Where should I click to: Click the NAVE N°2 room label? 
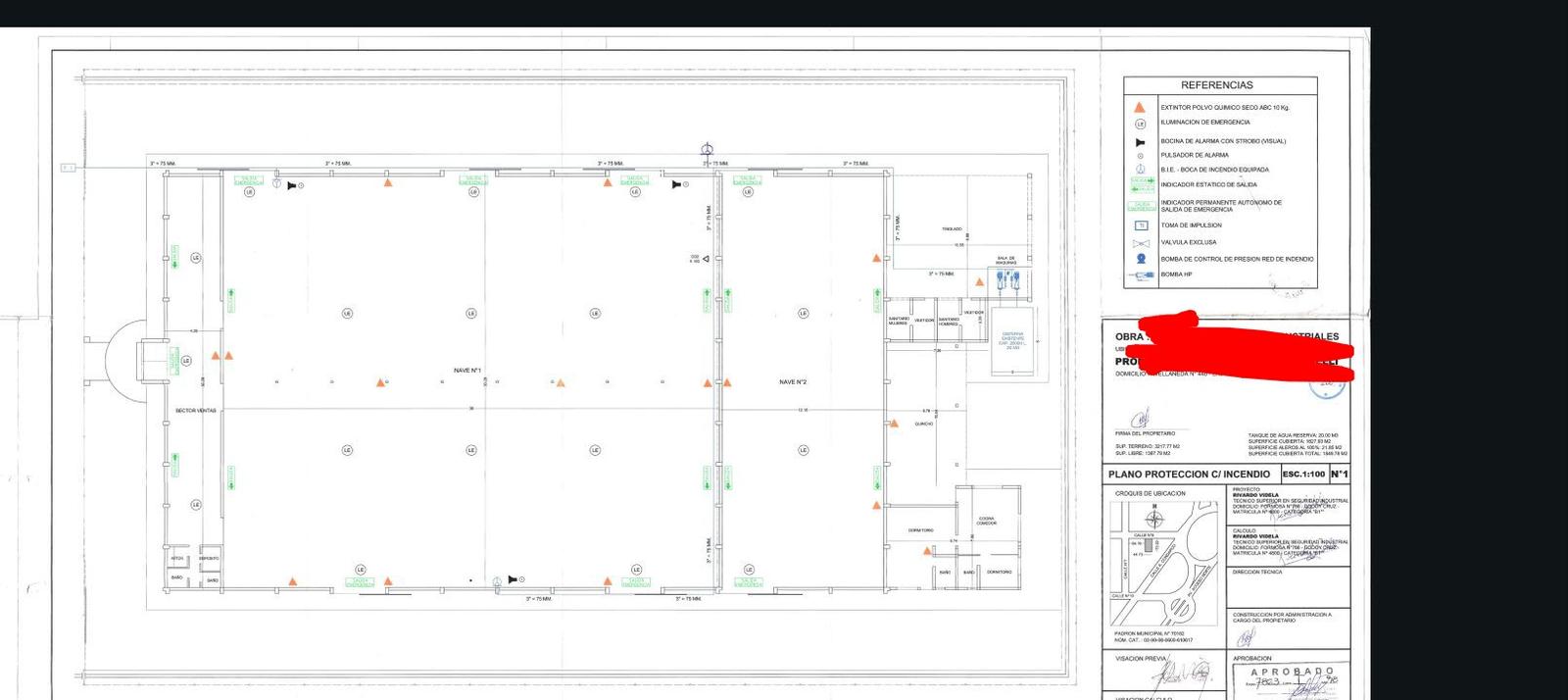793,382
